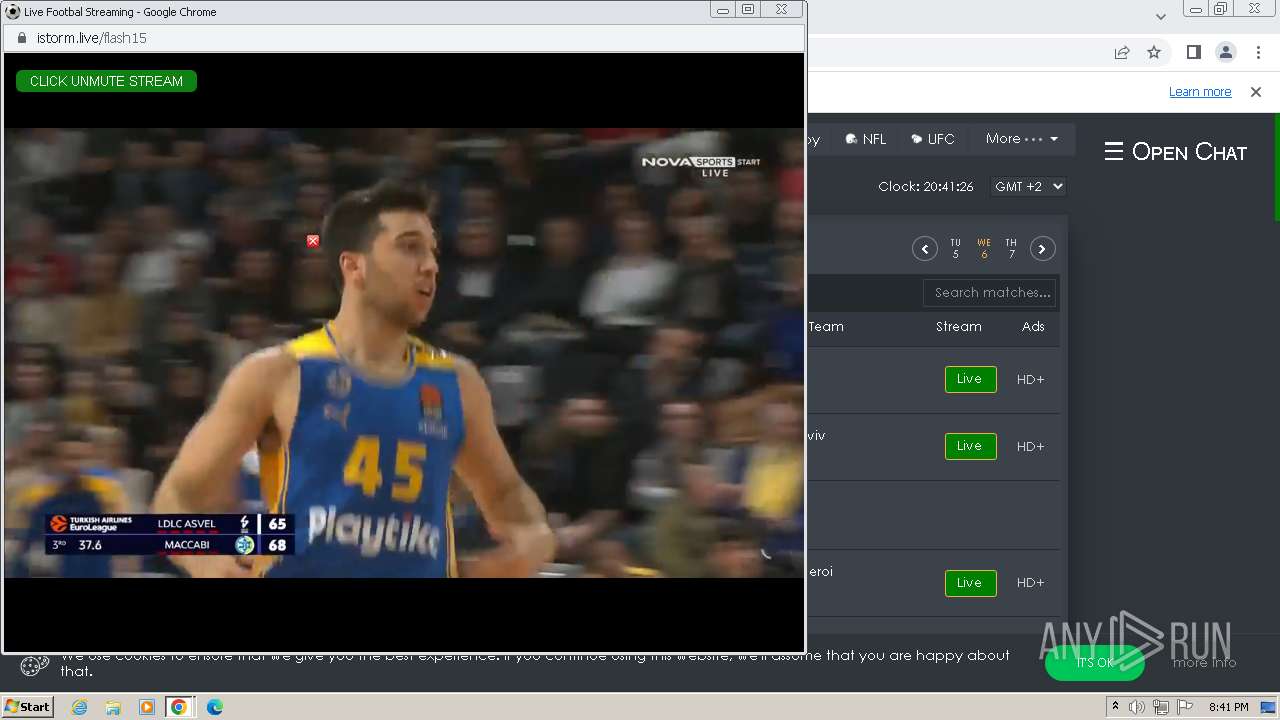Select Tuesday 5 in date picker
The width and height of the screenshot is (1280, 720).
[955, 249]
